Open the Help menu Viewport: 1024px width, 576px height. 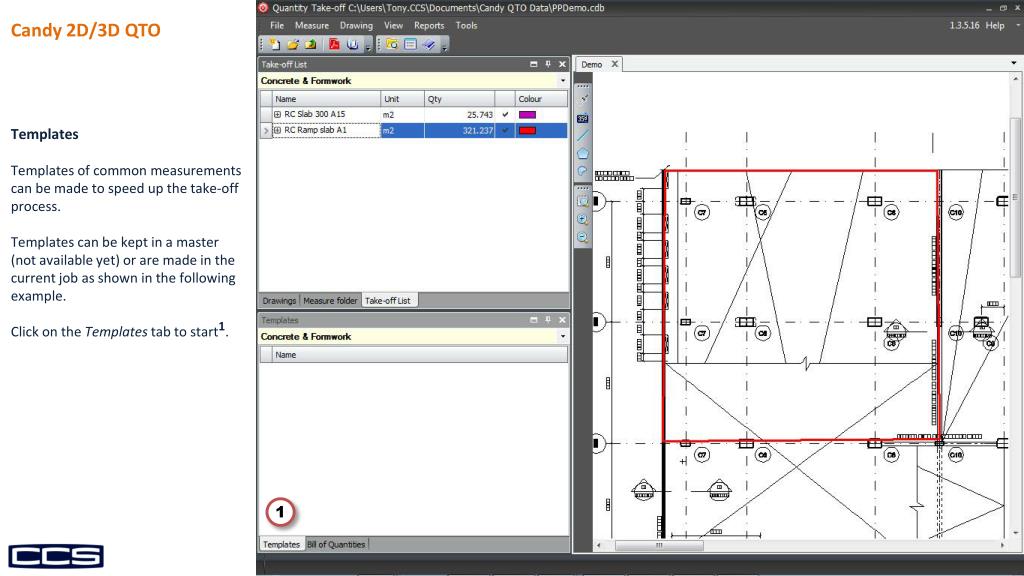(x=995, y=25)
